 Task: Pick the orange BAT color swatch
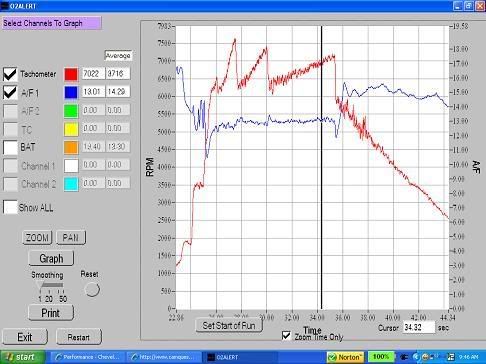coord(71,147)
